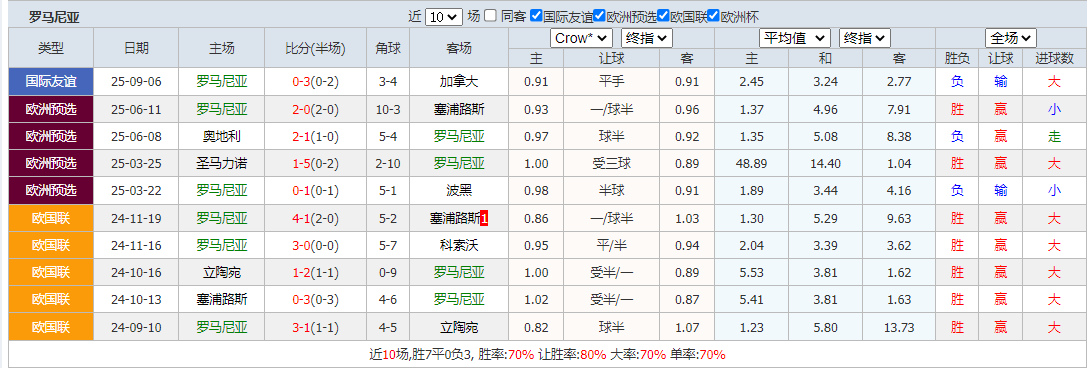This screenshot has height=368, width=1087.
Task: Click the 日期 column header
Action: point(136,48)
